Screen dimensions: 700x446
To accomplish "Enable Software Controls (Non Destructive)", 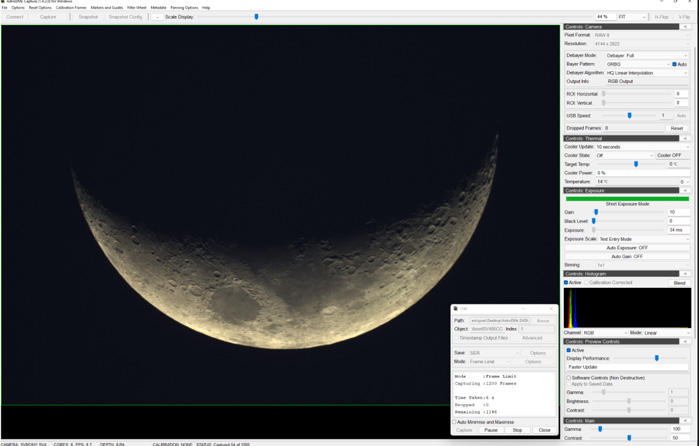I will [x=569, y=378].
